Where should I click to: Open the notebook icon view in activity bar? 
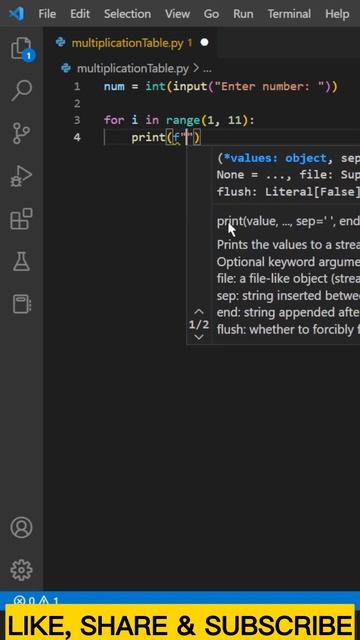pos(21,304)
